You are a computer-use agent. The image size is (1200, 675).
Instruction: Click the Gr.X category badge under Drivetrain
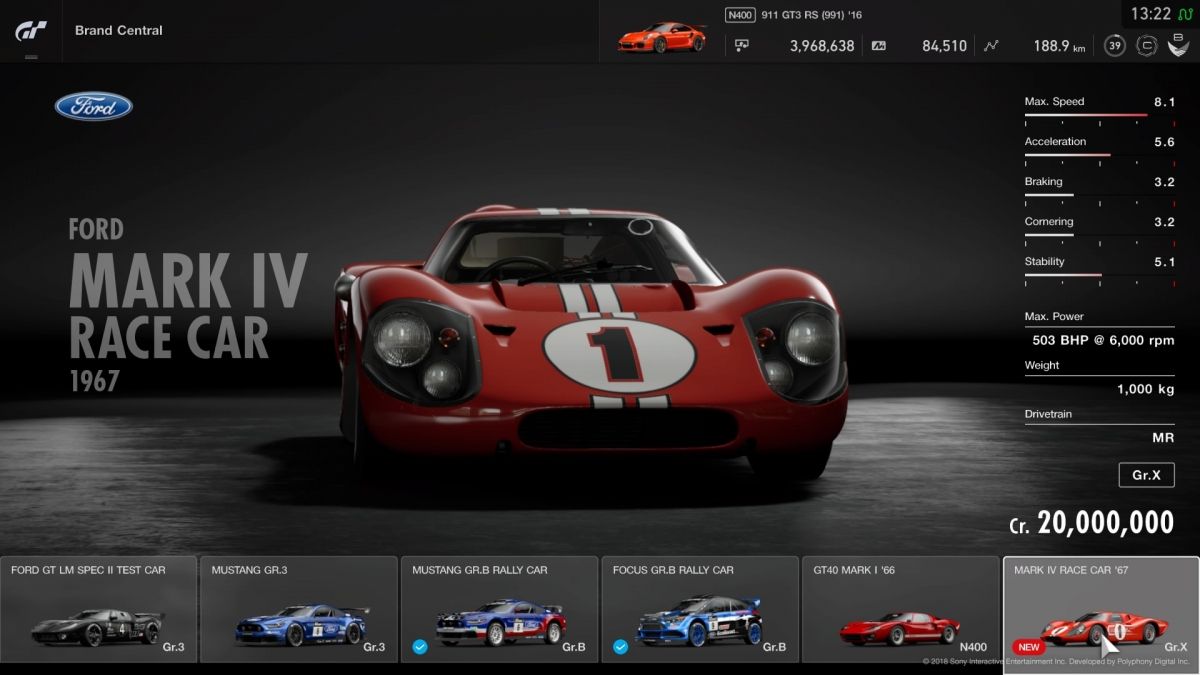[1146, 475]
